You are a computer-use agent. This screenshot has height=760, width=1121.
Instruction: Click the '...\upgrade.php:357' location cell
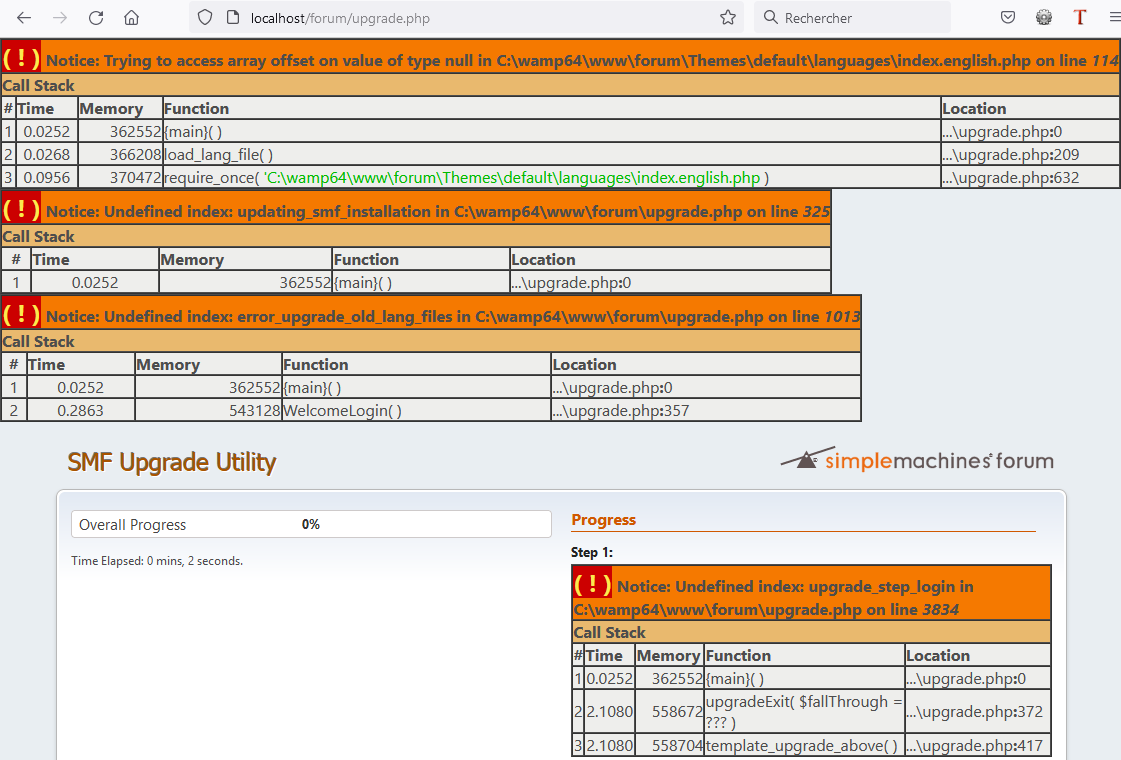pyautogui.click(x=706, y=410)
